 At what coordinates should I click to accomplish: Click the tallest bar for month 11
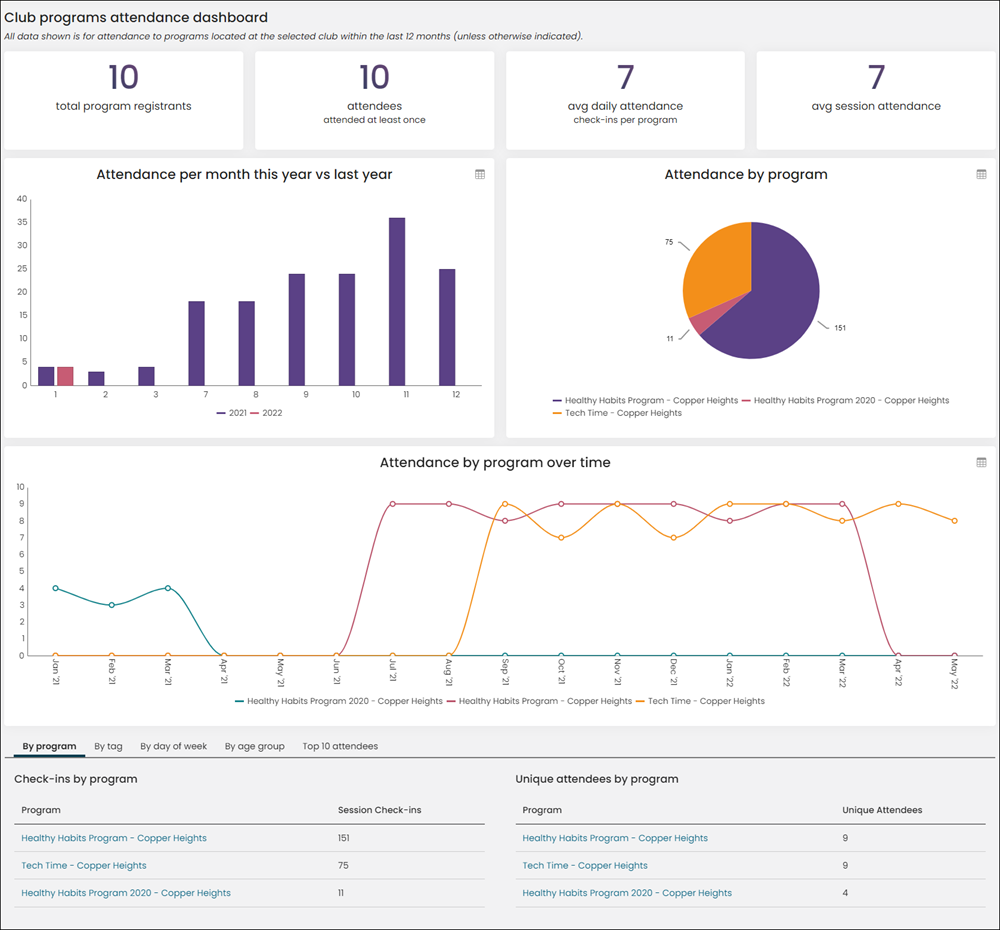pyautogui.click(x=397, y=302)
